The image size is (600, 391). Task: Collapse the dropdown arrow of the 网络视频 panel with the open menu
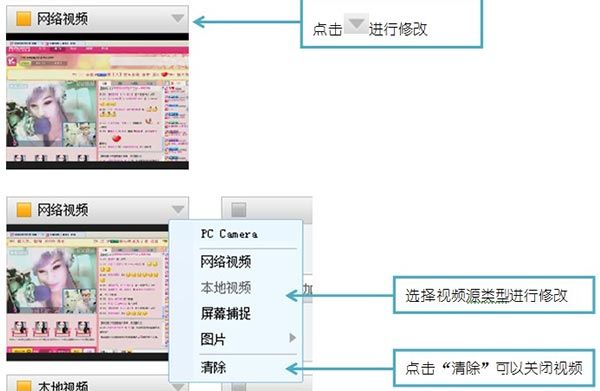[178, 209]
